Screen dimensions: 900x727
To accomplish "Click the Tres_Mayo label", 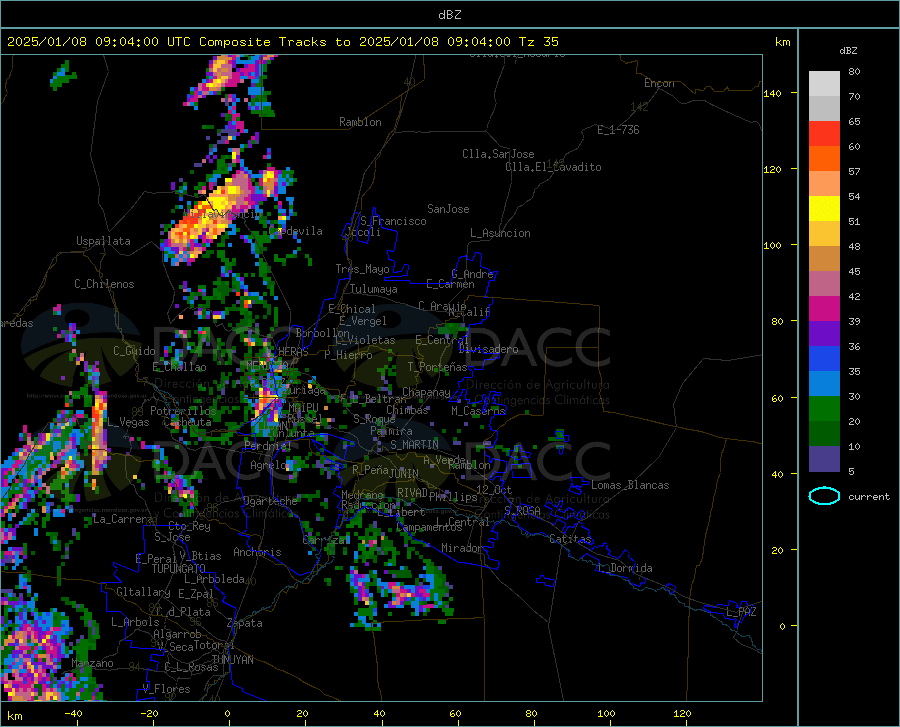I will coord(362,269).
